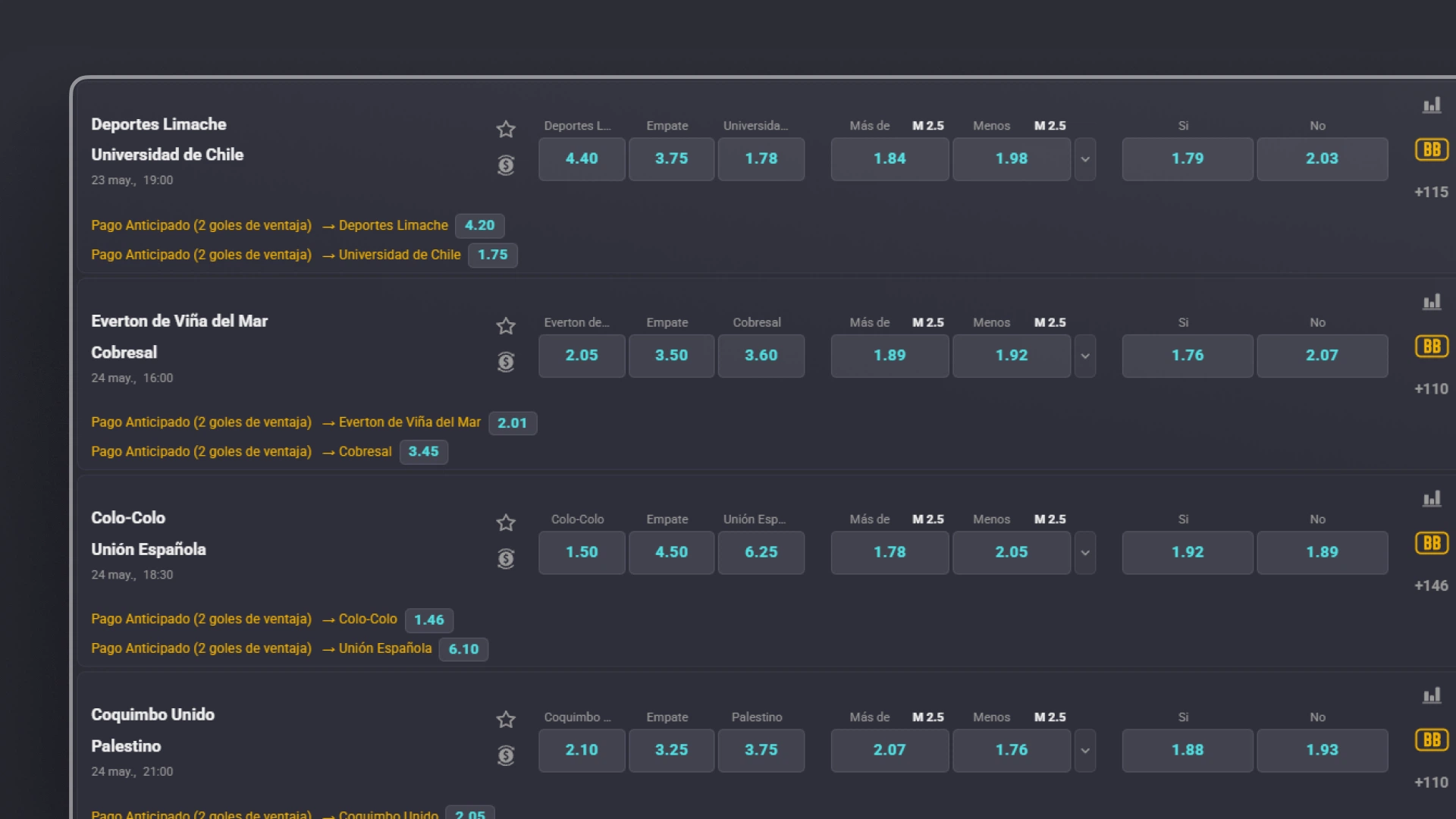Expand totals dropdown in Deportes Limache row

point(1085,159)
